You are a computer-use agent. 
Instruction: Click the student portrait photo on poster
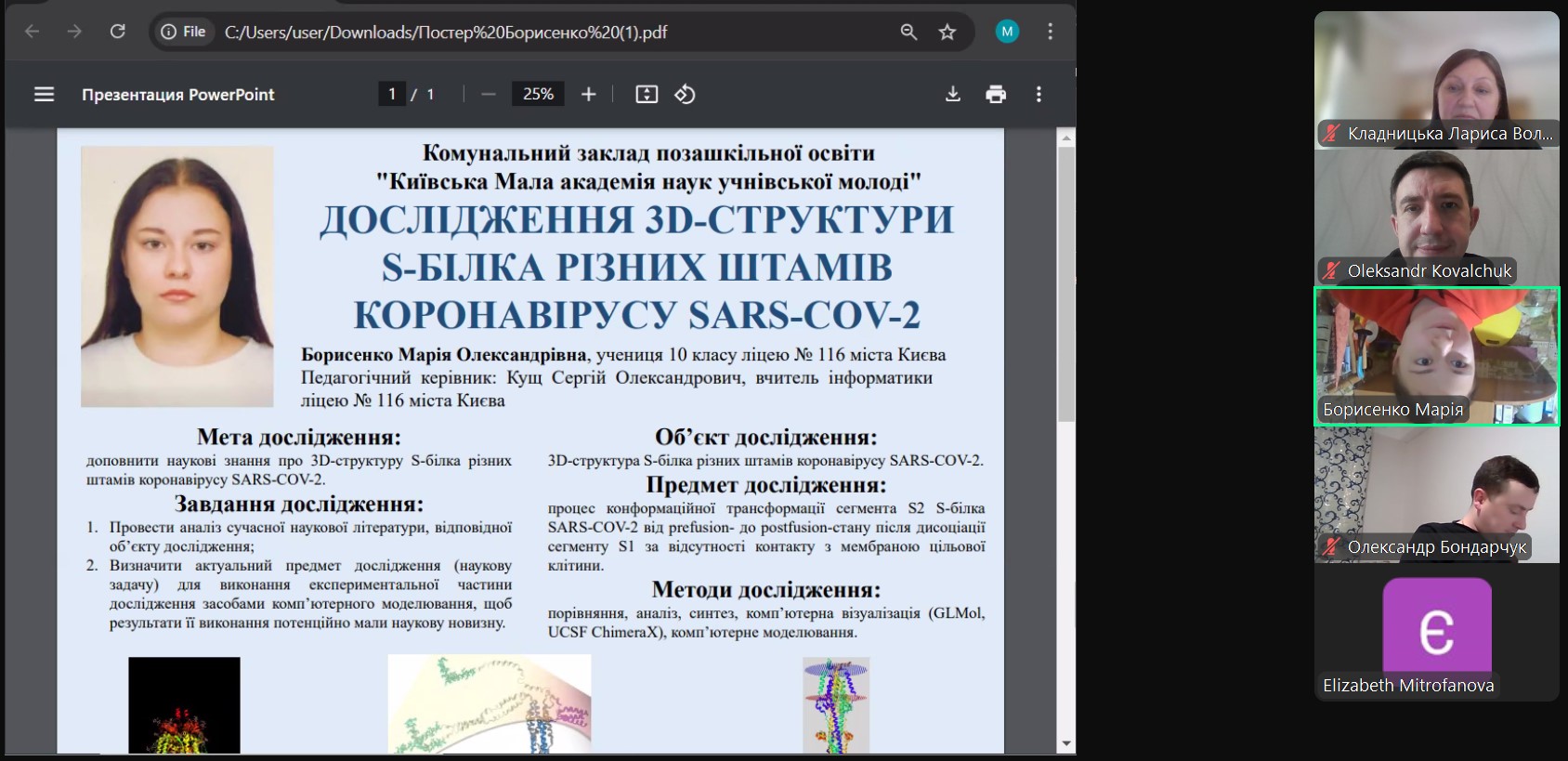(177, 276)
